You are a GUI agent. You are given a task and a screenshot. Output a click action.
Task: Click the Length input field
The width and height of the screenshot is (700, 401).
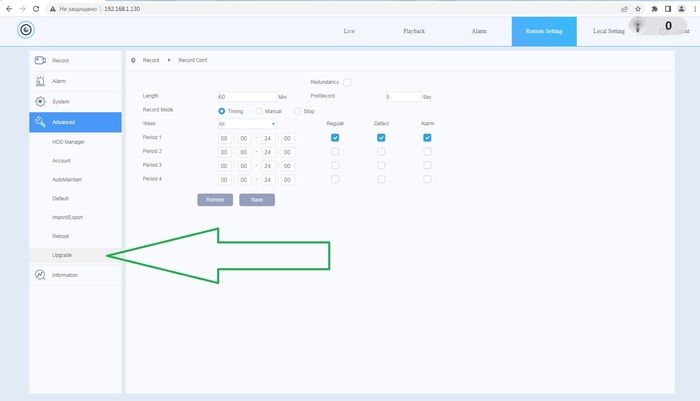[246, 96]
